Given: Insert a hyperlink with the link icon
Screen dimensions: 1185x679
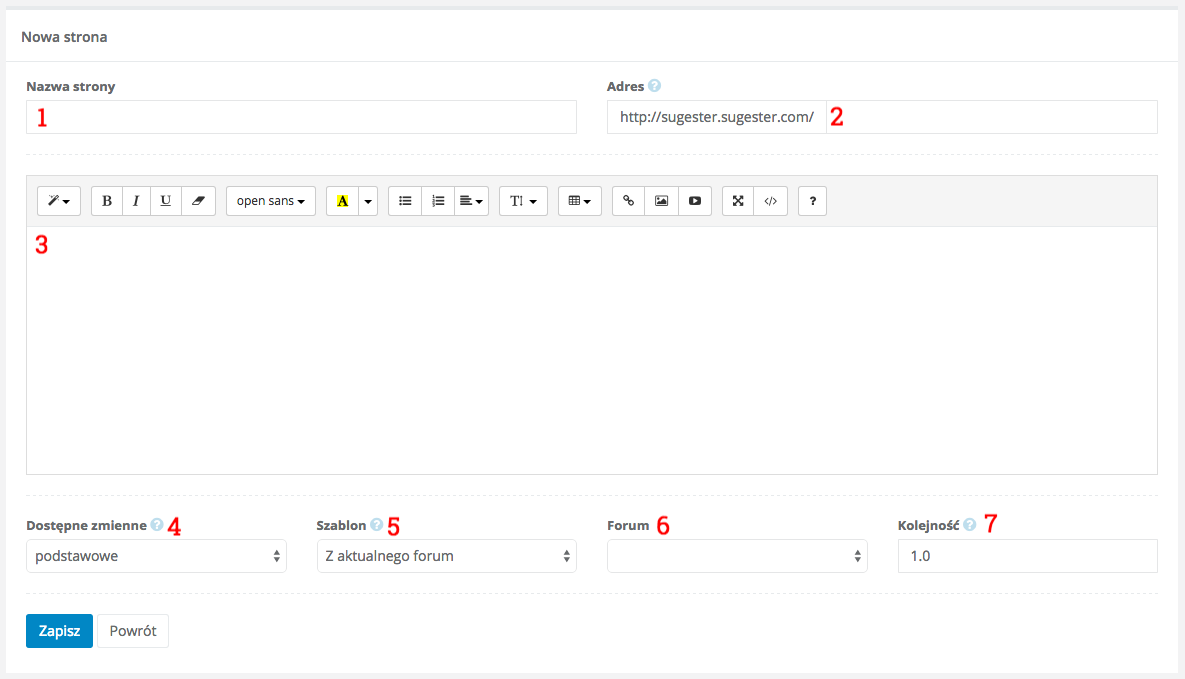Looking at the screenshot, I should click(628, 201).
